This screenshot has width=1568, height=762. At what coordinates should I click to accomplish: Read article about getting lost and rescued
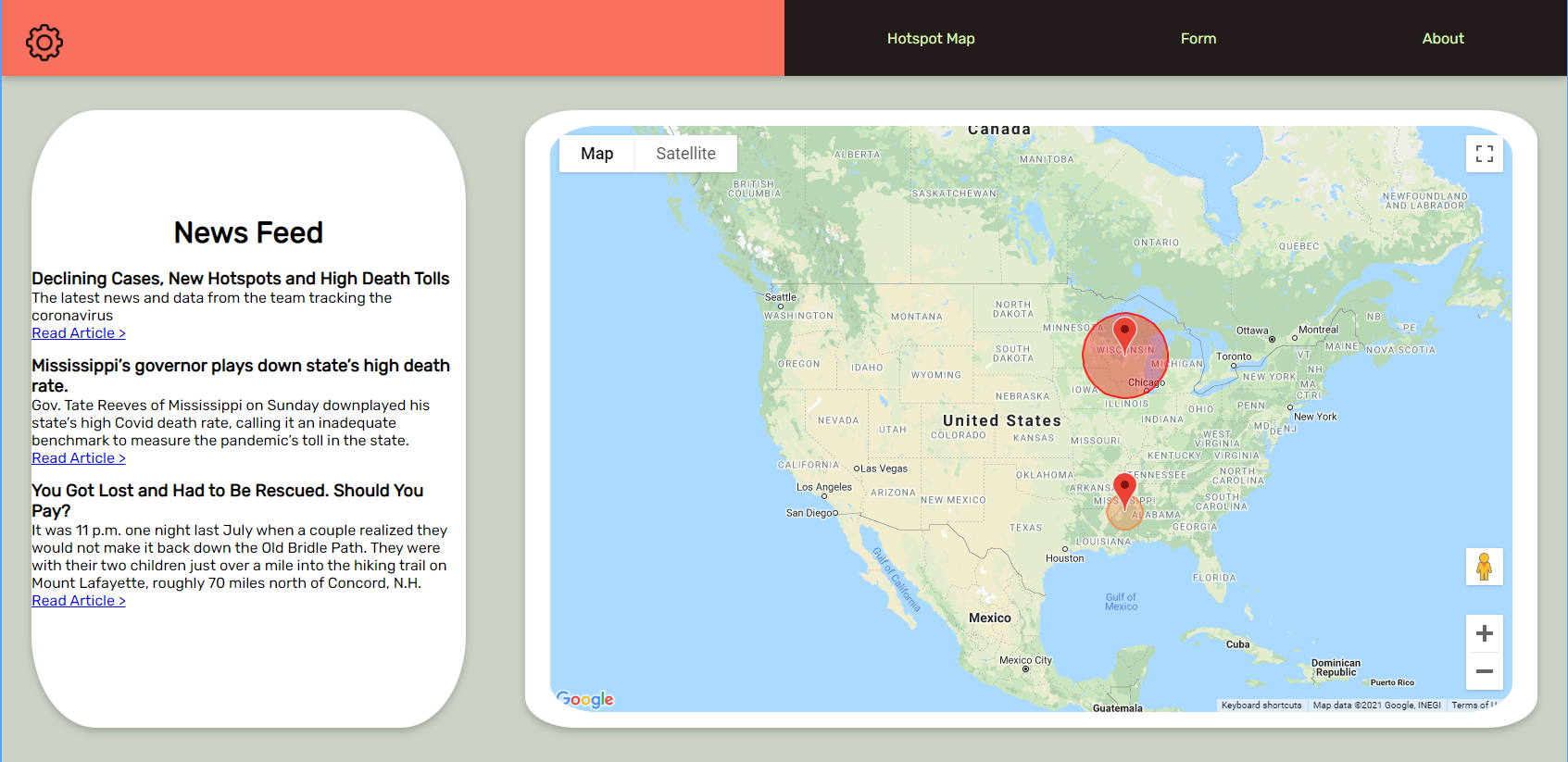click(x=79, y=601)
